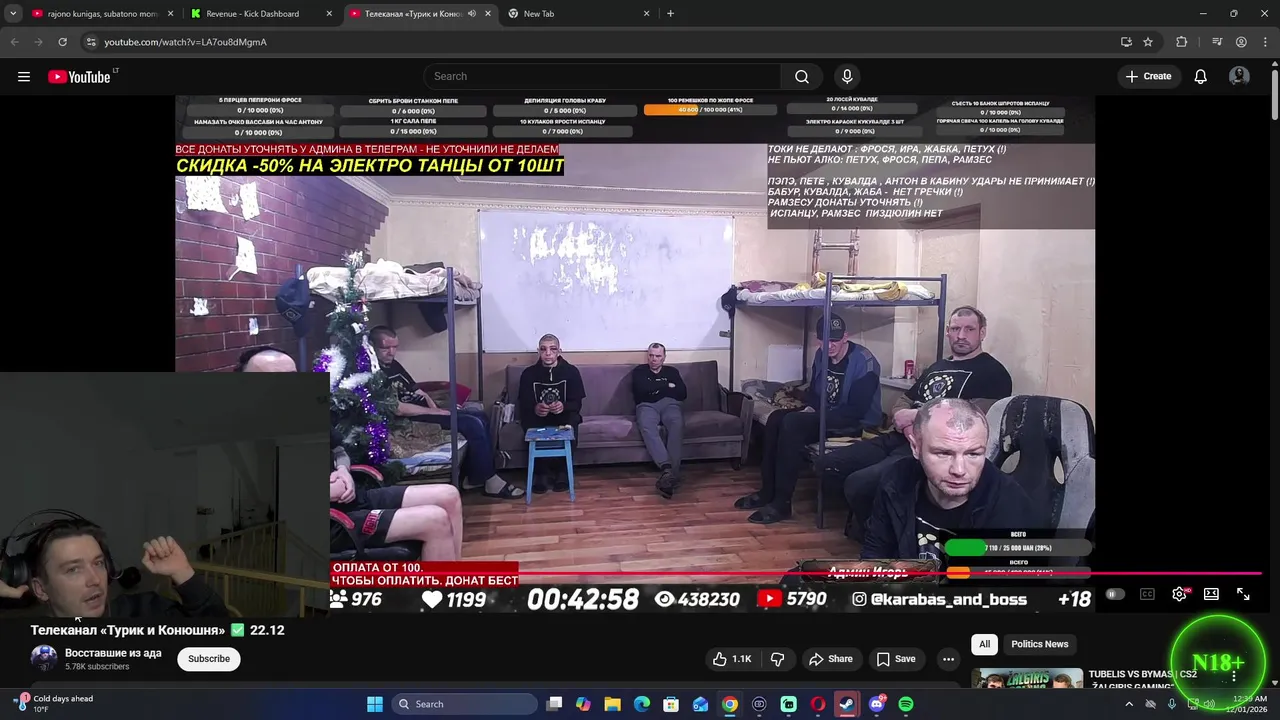1280x720 pixels.
Task: Open Task View on the taskbar
Action: pyautogui.click(x=555, y=704)
